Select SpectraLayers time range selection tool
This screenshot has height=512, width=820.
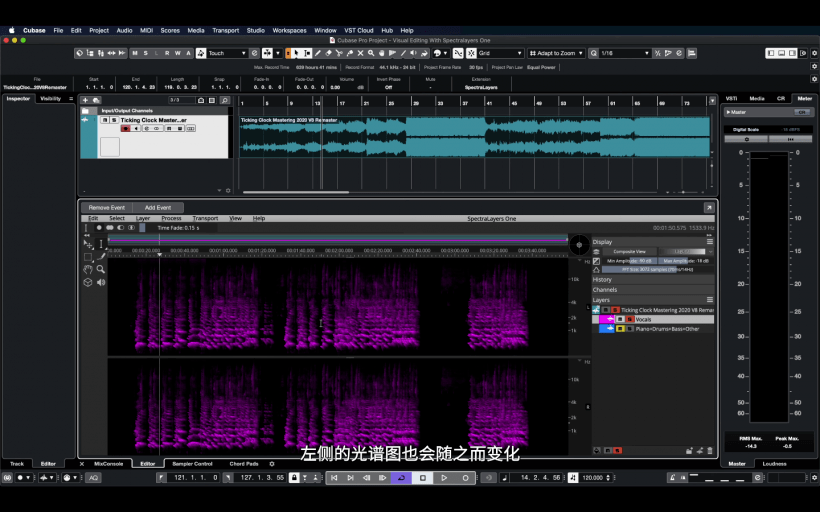(x=101, y=244)
